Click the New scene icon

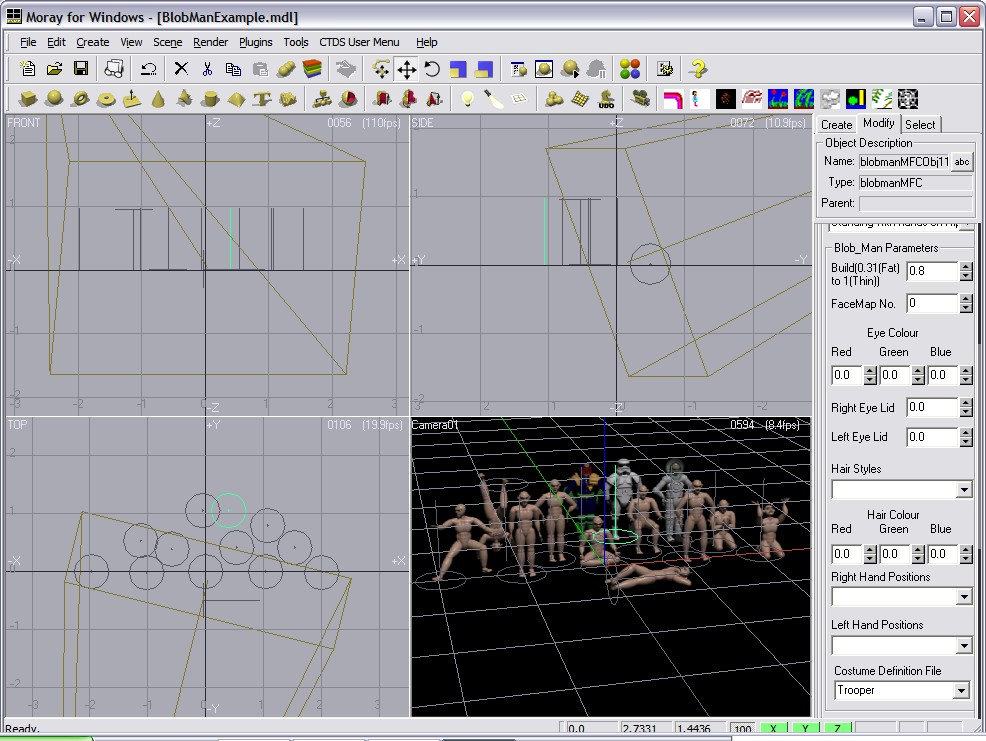[x=28, y=69]
